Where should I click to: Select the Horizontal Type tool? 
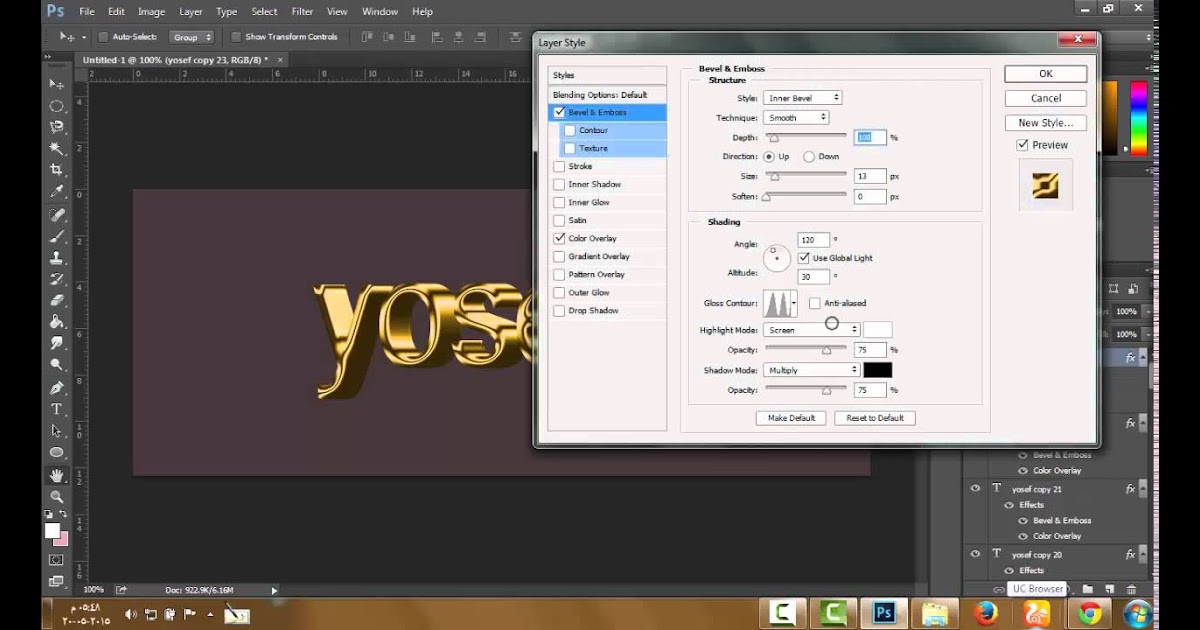click(57, 409)
